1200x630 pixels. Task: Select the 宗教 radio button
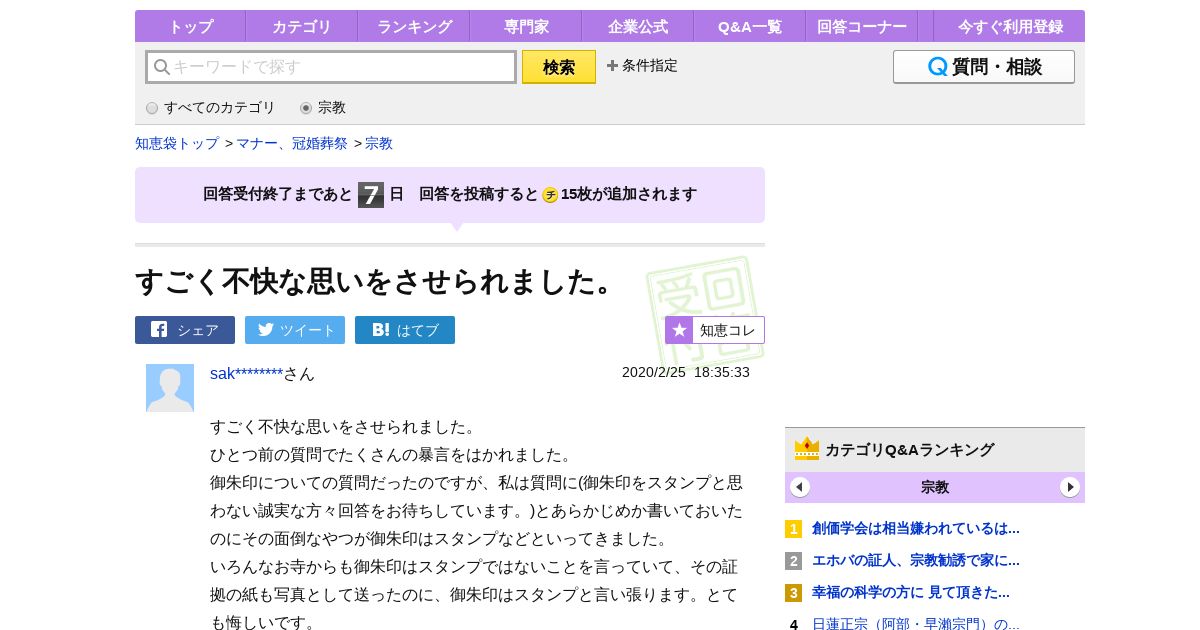[306, 108]
